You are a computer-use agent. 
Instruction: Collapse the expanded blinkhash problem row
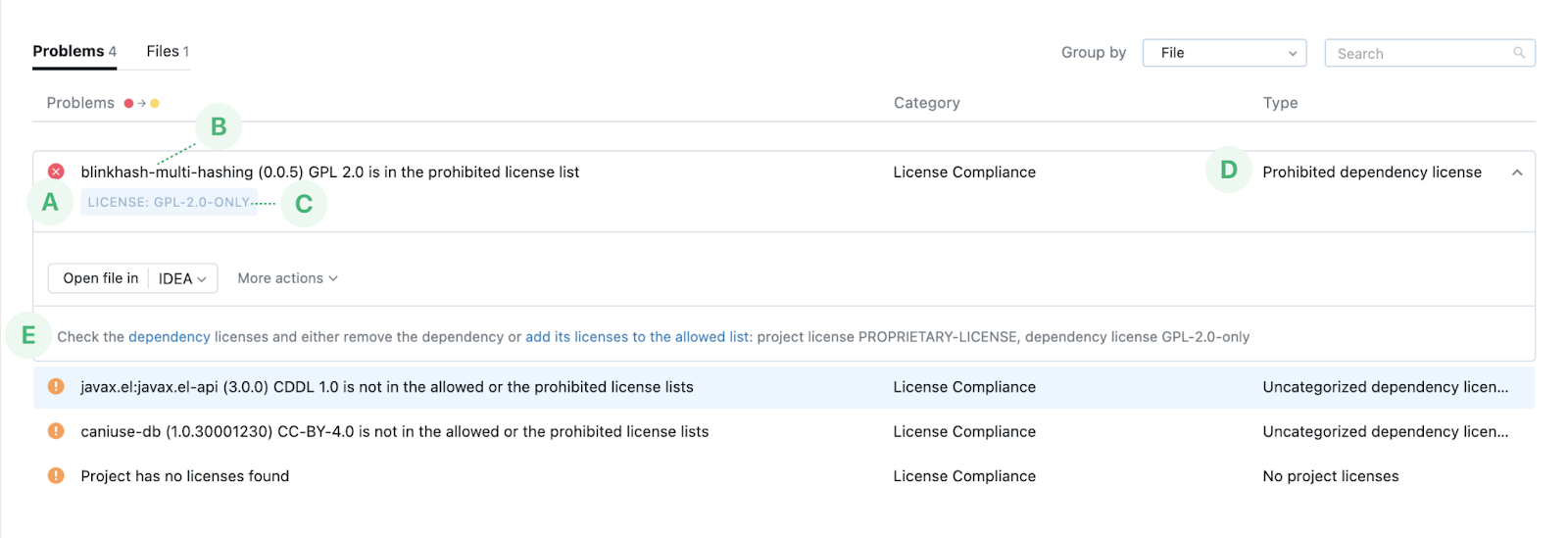tap(1517, 172)
